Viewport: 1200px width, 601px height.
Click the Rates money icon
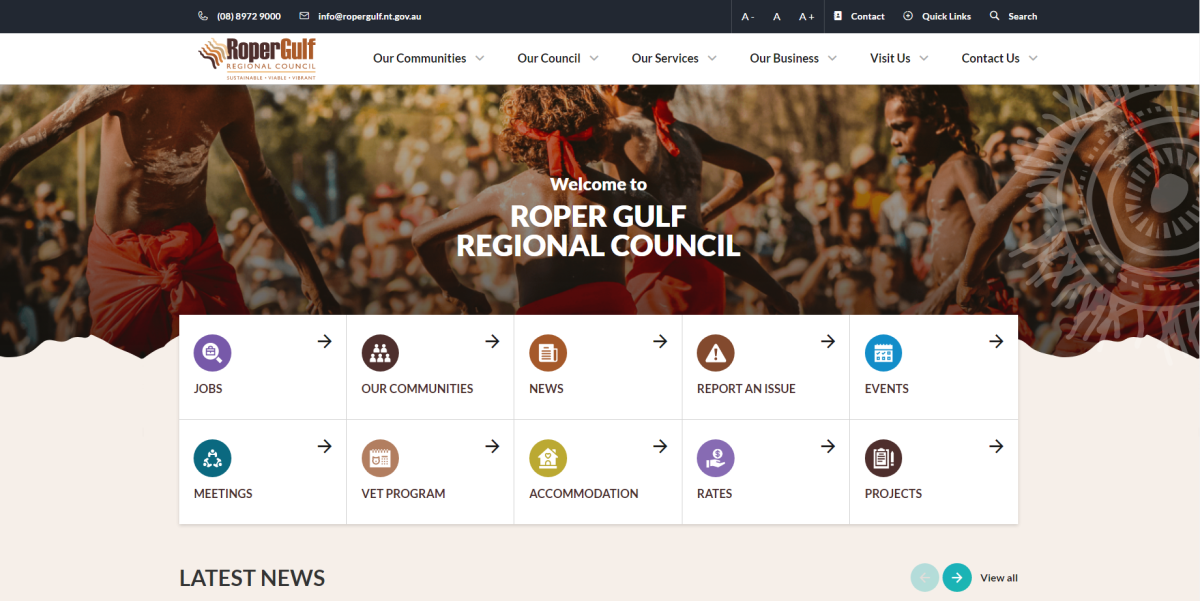pyautogui.click(x=716, y=457)
